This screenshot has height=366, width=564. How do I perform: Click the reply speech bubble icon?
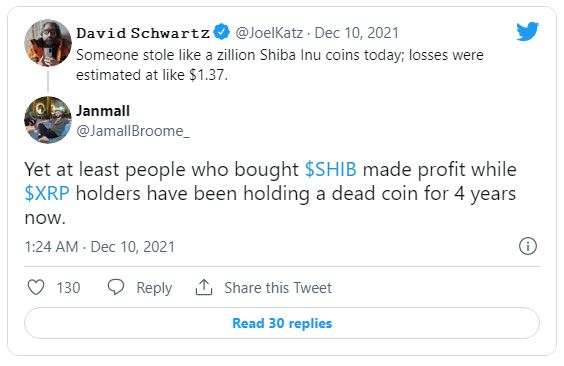116,287
